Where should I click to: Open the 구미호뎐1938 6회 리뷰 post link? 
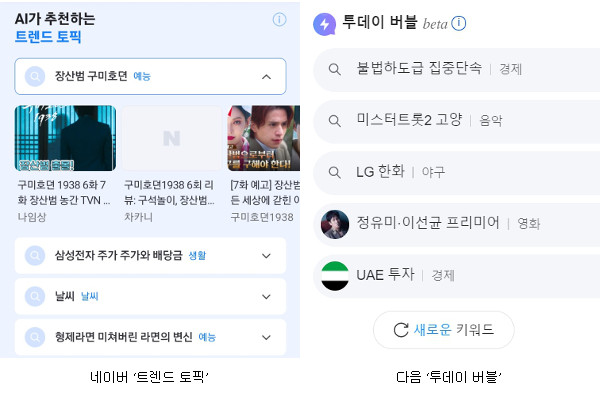point(169,192)
